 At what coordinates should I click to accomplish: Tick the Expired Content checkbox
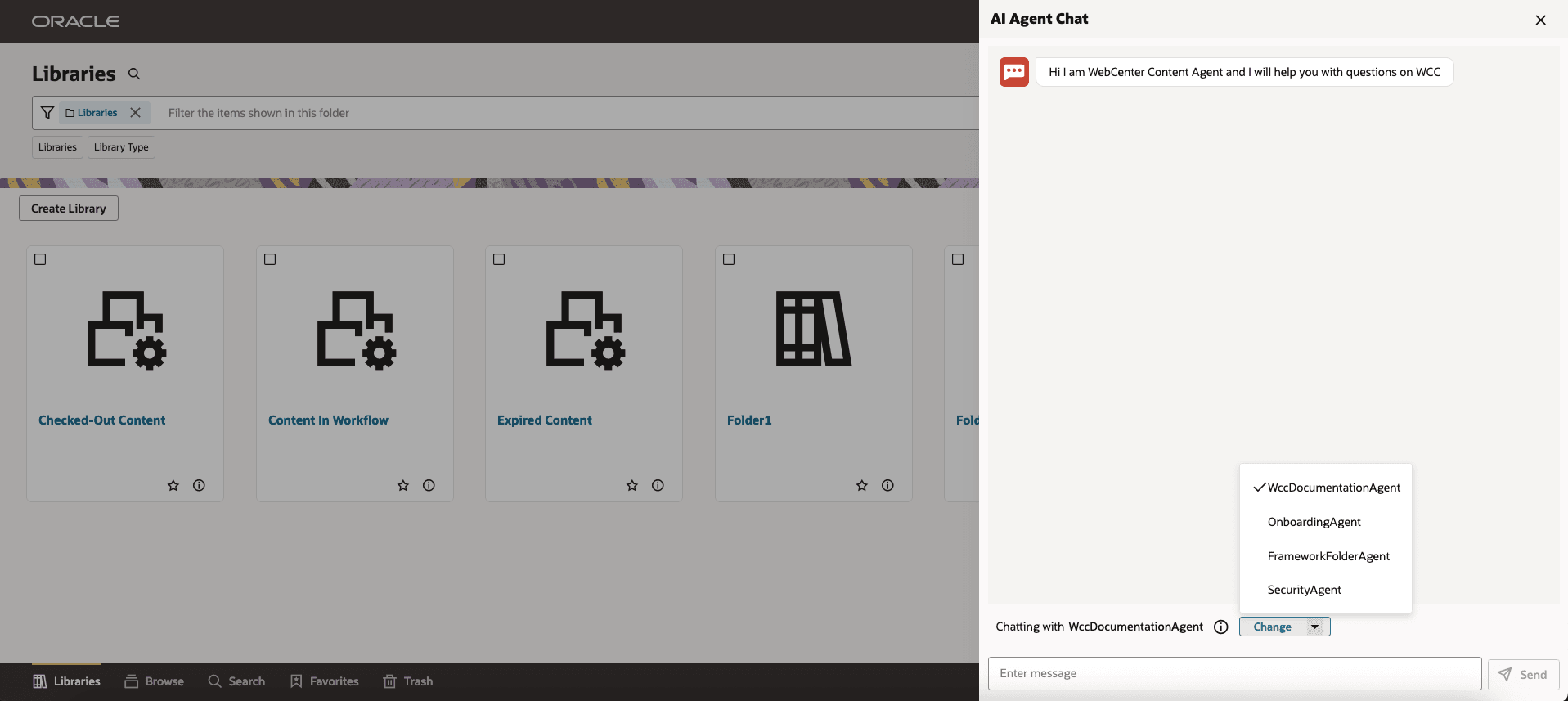(x=499, y=259)
